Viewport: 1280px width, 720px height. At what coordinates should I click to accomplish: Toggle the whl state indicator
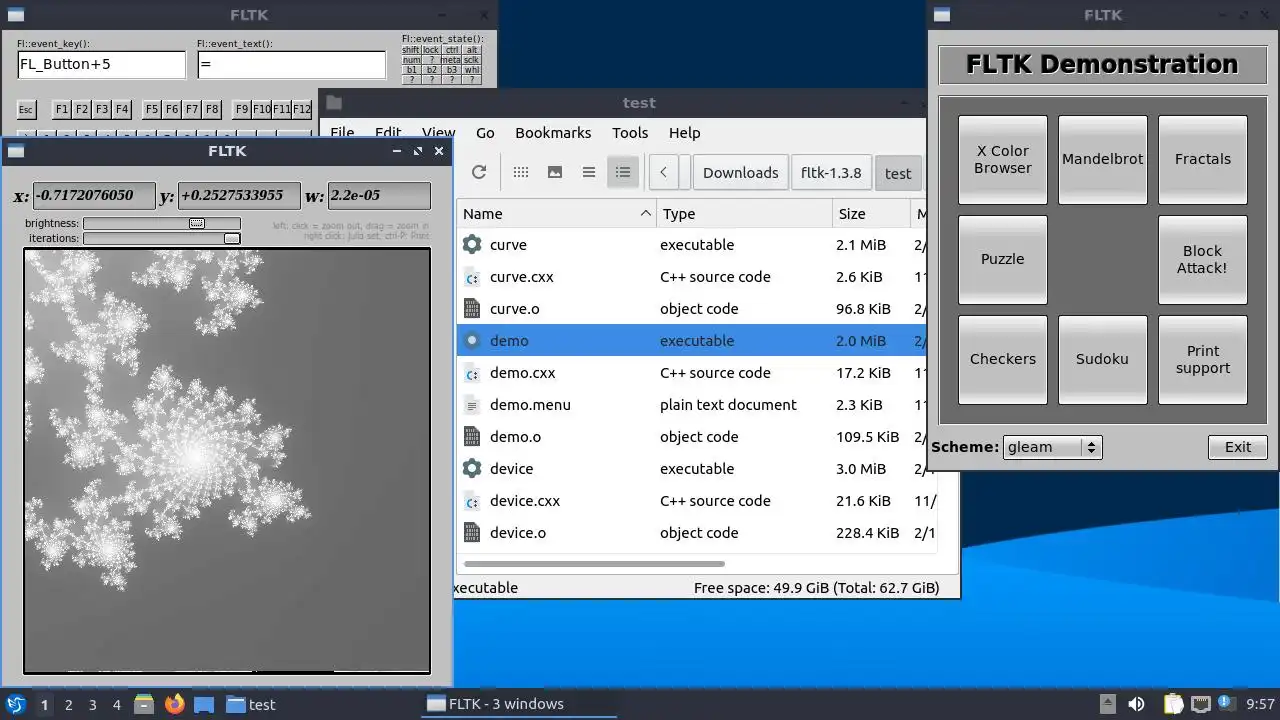(x=472, y=70)
